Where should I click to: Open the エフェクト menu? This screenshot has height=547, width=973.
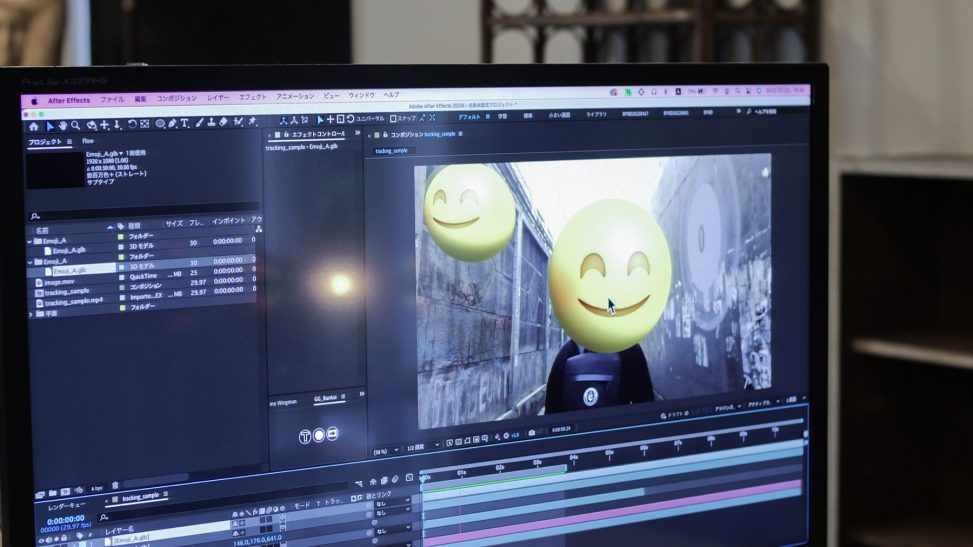(x=253, y=97)
